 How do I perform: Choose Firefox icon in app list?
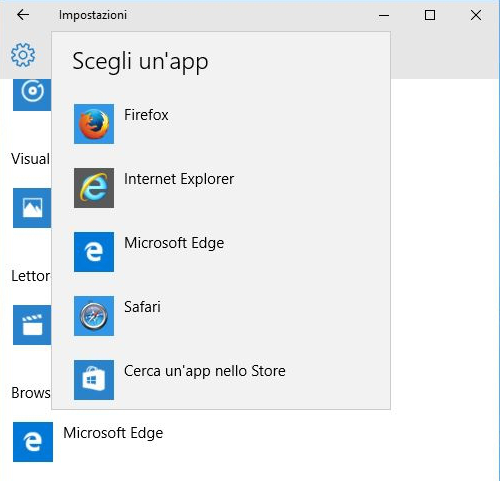tap(94, 124)
